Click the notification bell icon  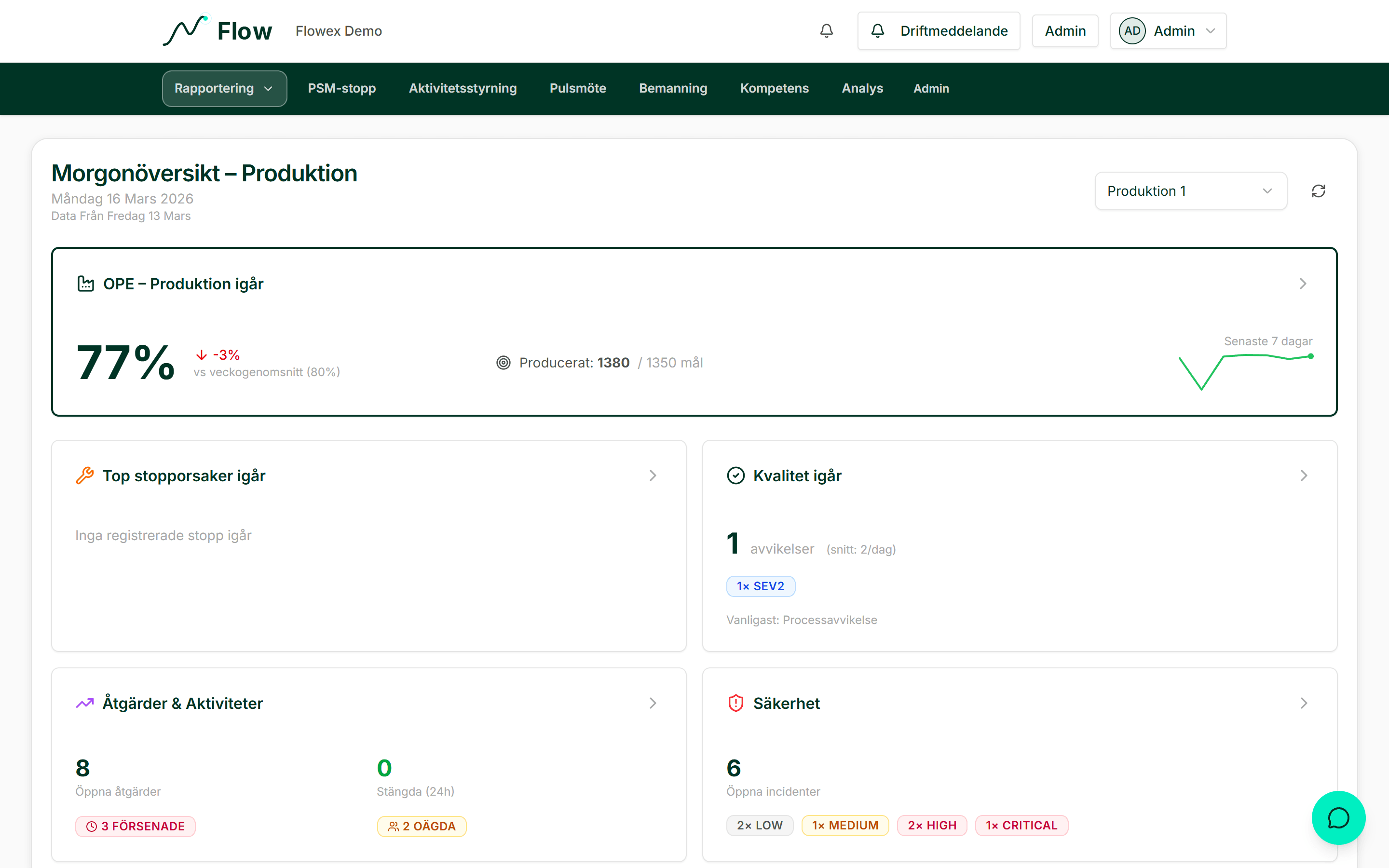[826, 31]
